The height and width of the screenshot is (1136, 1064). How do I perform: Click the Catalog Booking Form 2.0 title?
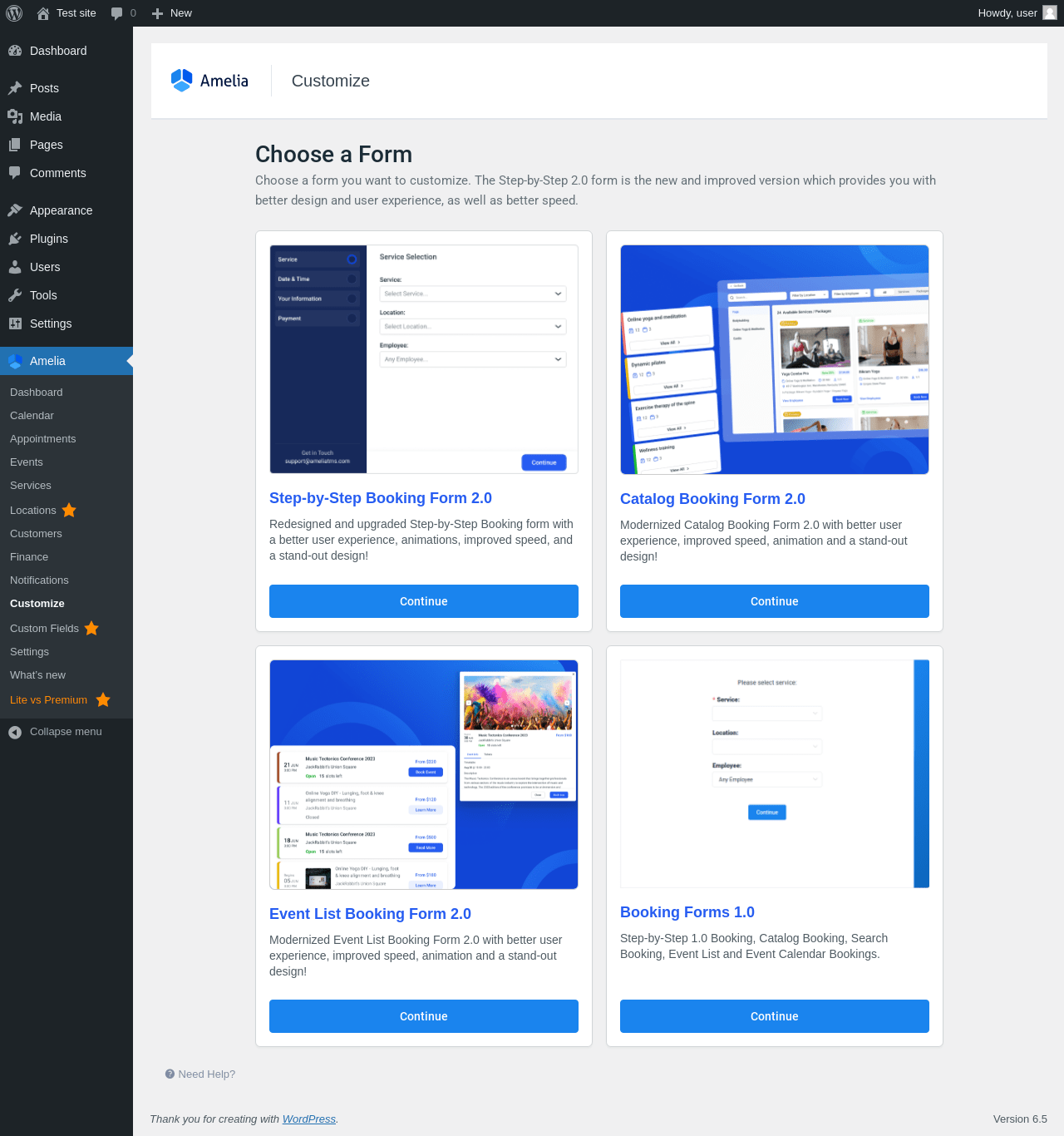pos(712,499)
